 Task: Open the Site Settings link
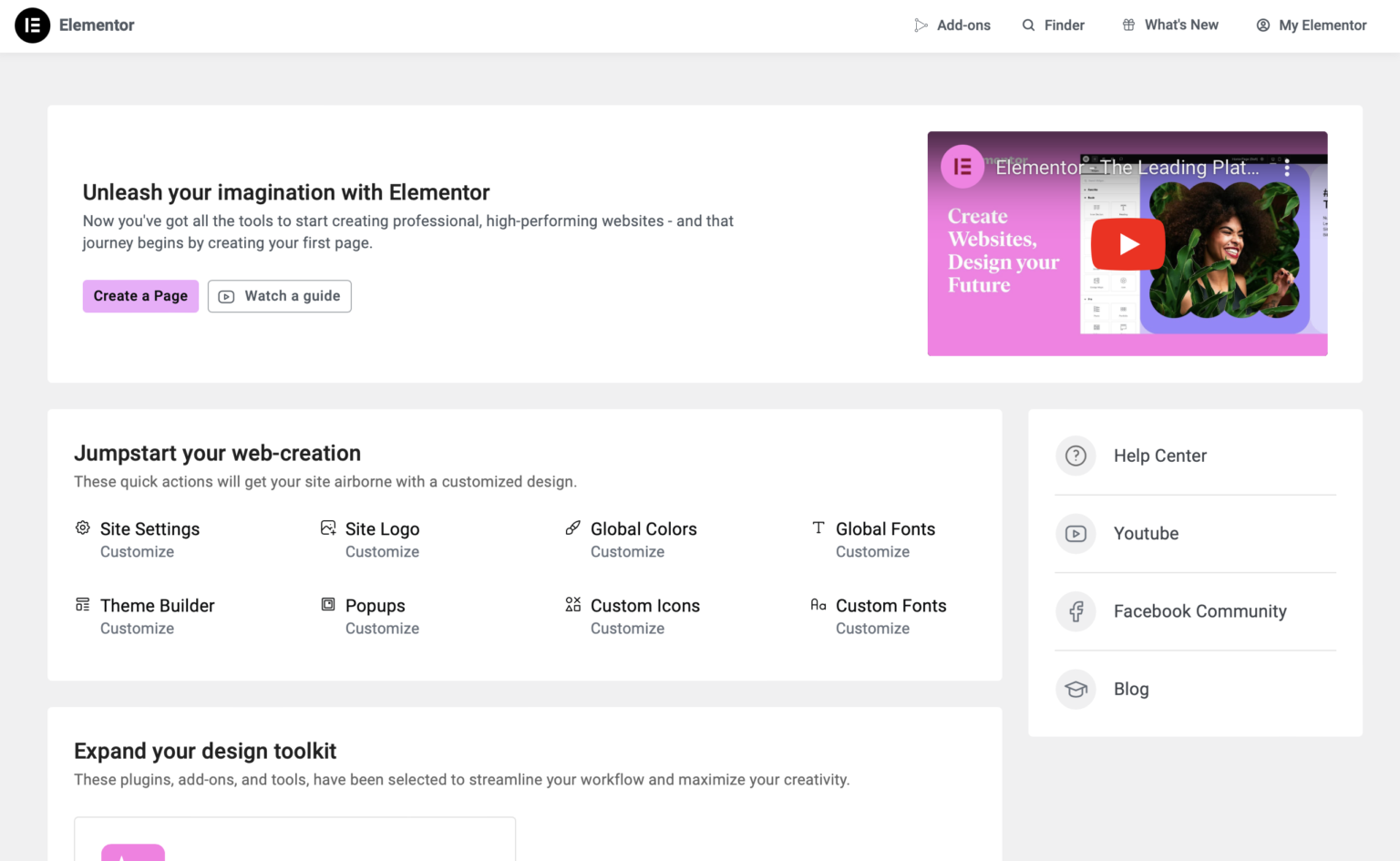149,529
